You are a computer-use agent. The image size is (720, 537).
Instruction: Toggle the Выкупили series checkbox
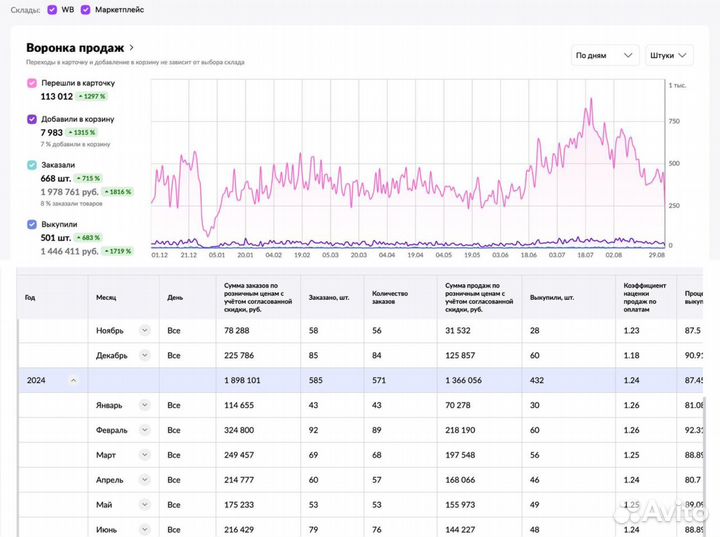pyautogui.click(x=32, y=225)
